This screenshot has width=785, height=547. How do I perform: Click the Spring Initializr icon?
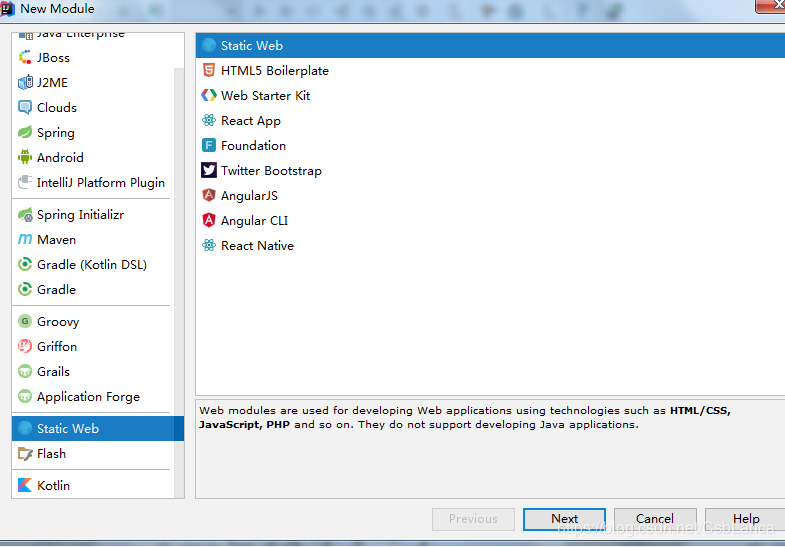[x=25, y=215]
